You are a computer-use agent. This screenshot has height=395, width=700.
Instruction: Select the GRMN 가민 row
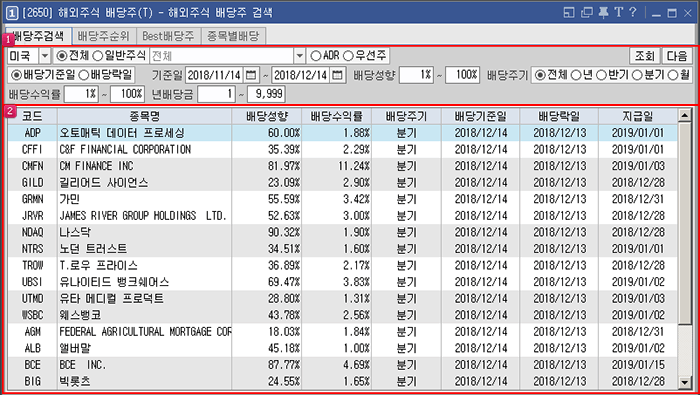pos(342,199)
